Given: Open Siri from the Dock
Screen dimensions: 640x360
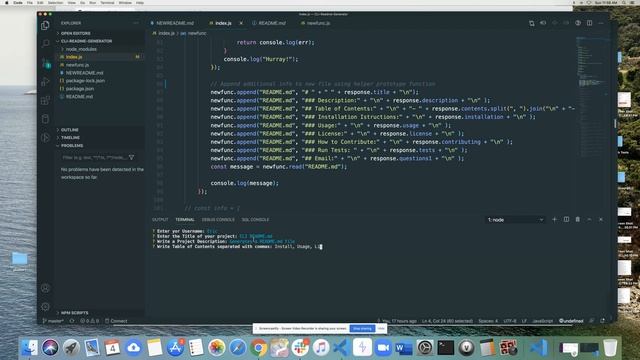Looking at the screenshot, I should pyautogui.click(x=50, y=348).
